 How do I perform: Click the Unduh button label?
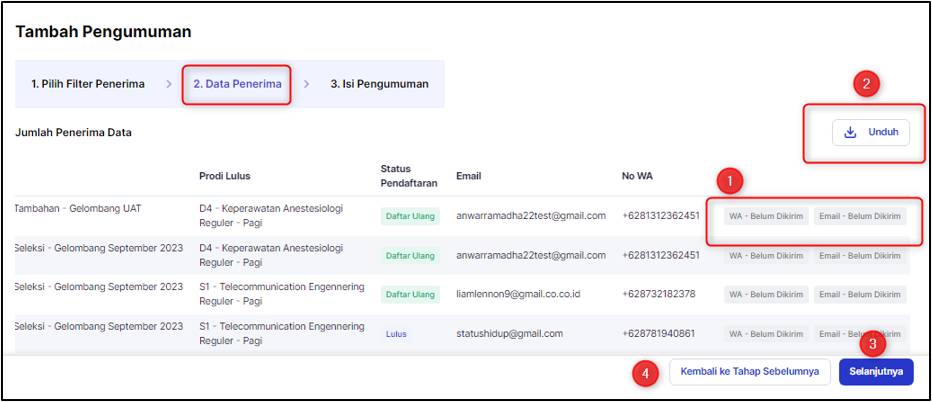point(883,133)
